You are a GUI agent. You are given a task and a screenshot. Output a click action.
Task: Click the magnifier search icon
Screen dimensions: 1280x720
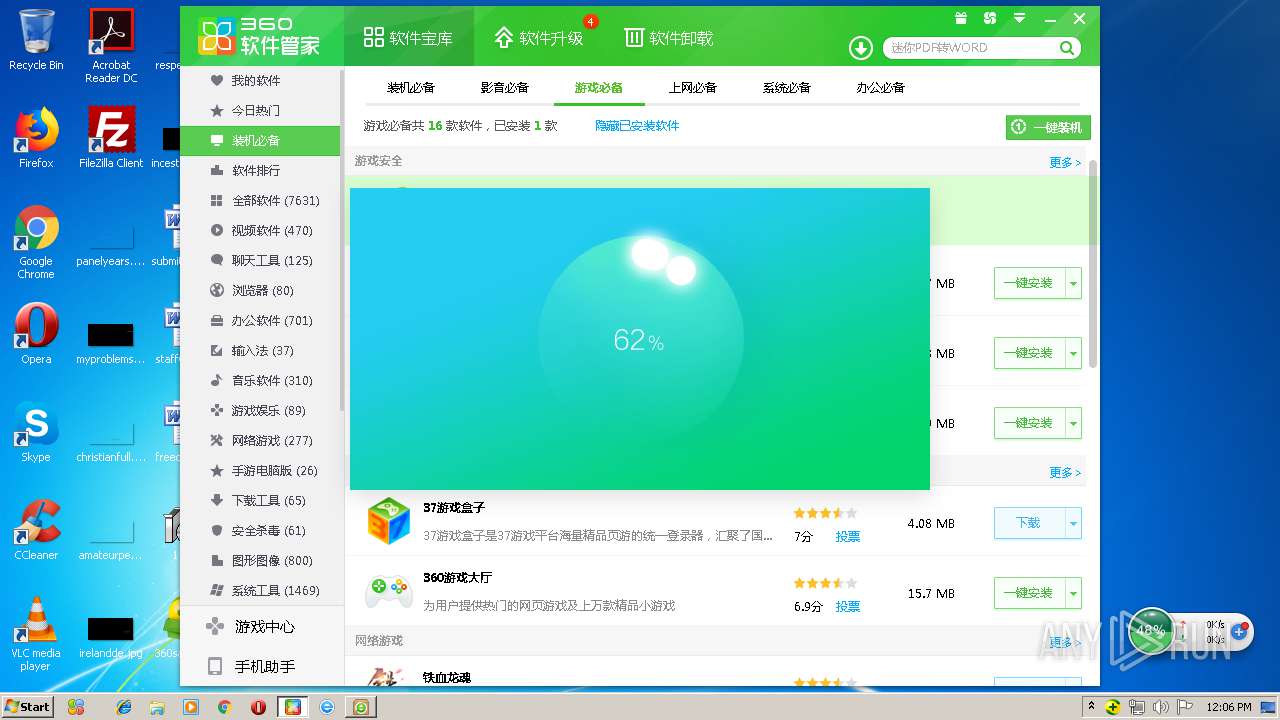tap(1067, 47)
